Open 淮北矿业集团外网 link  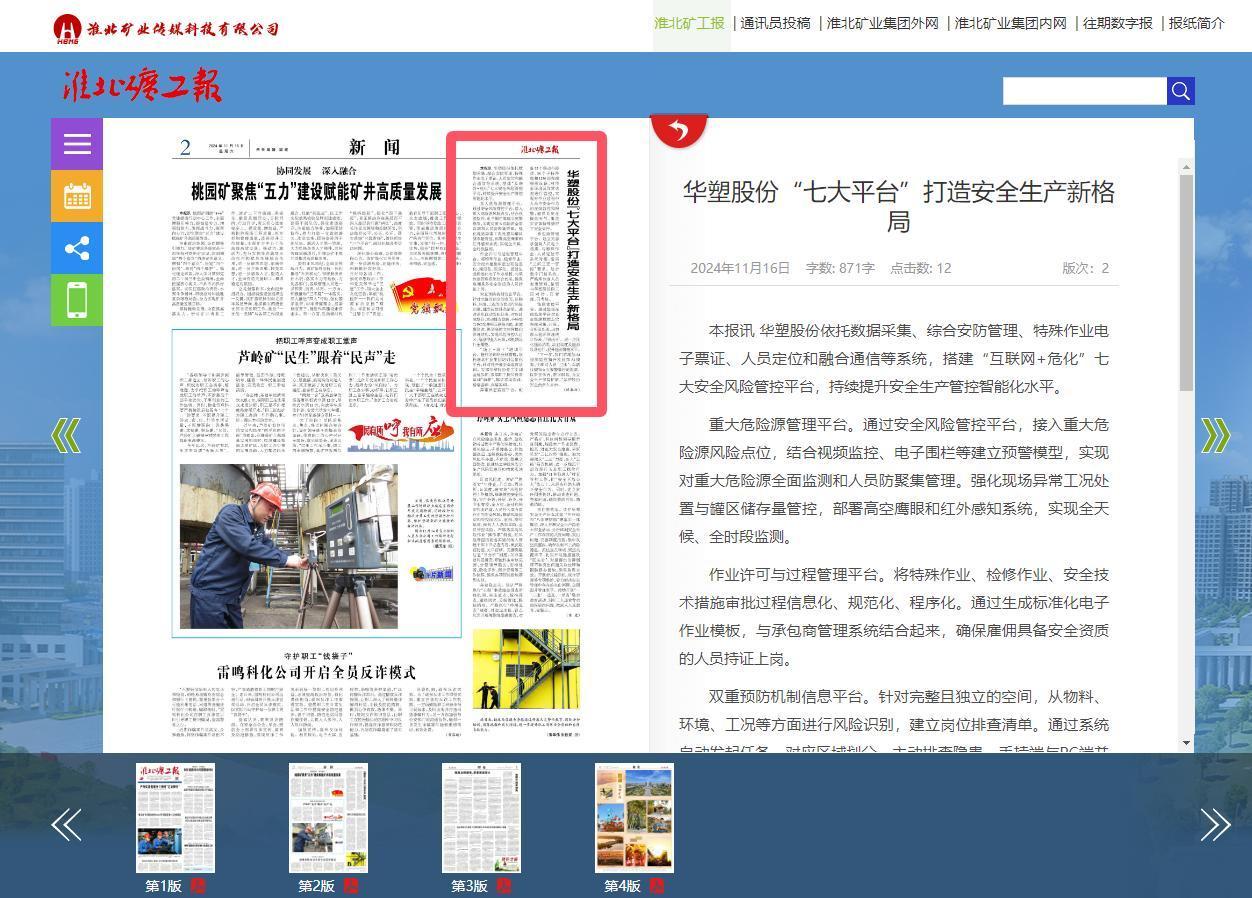[882, 23]
